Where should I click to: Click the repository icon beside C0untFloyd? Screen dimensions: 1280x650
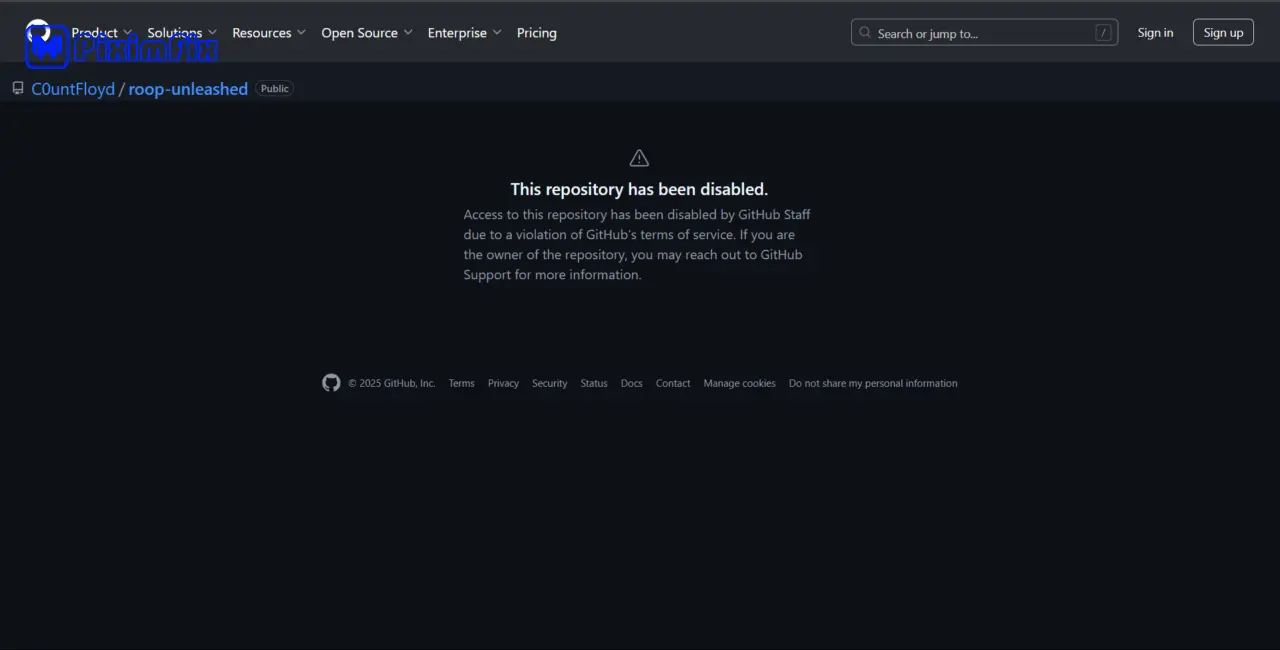pos(18,89)
